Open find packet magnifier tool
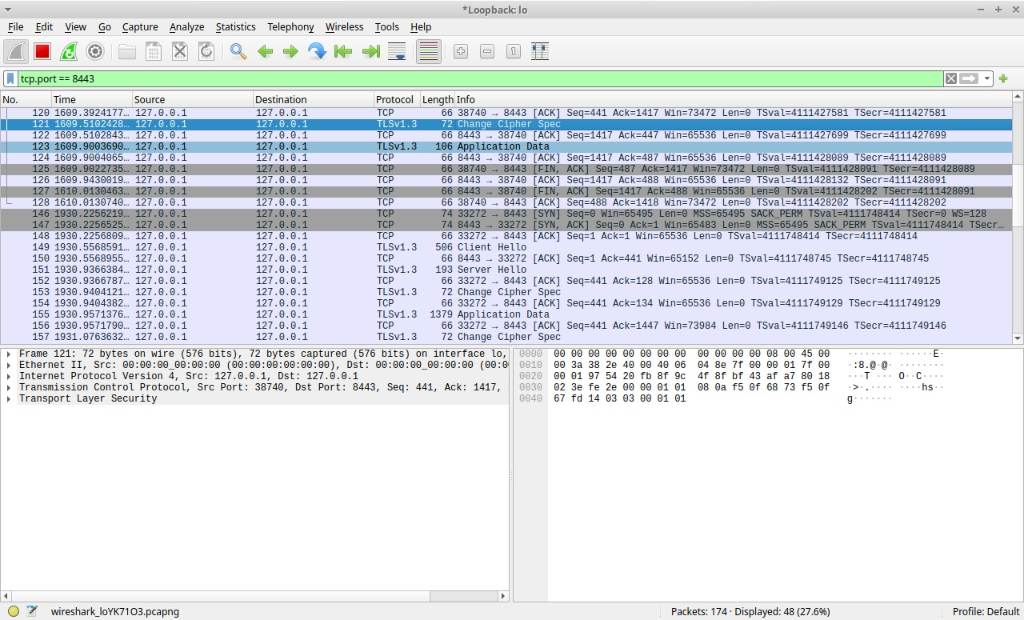Screen dimensions: 1024x620 238,52
